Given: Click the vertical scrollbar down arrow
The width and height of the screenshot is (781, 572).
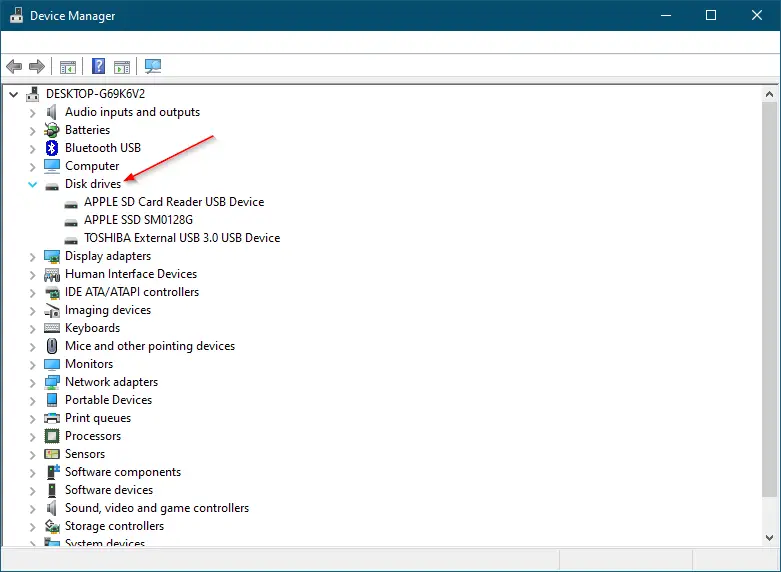Looking at the screenshot, I should [771, 538].
